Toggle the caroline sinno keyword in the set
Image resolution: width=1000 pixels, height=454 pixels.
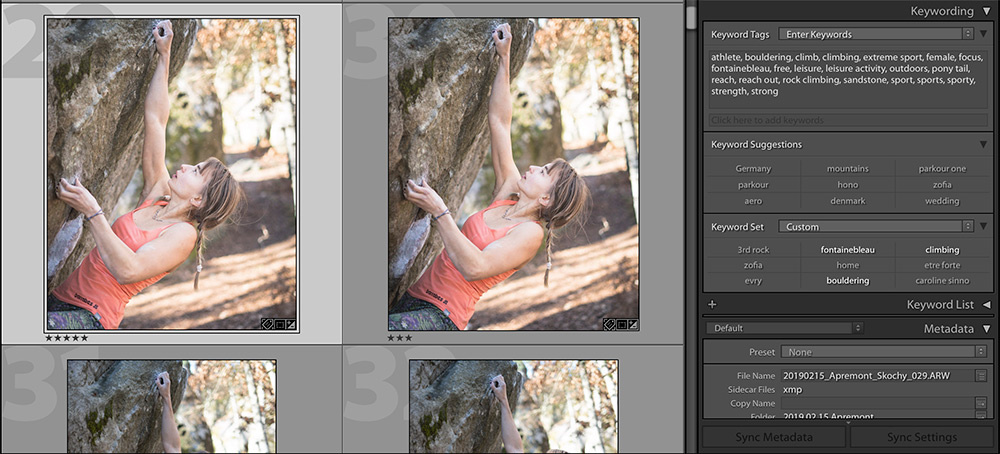tap(942, 281)
